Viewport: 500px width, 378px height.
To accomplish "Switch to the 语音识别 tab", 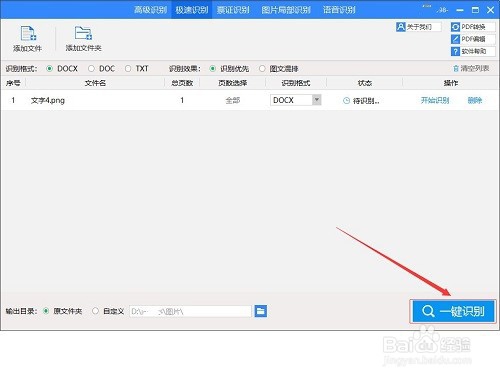I will [339, 10].
